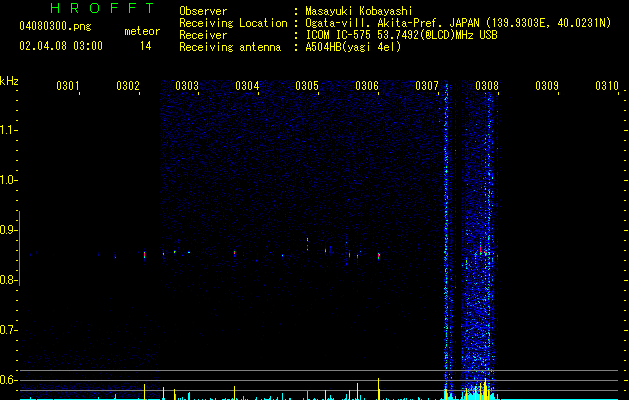Viewport: 629px width, 400px height.
Task: Click the 0302 time marker
Action: pos(128,85)
